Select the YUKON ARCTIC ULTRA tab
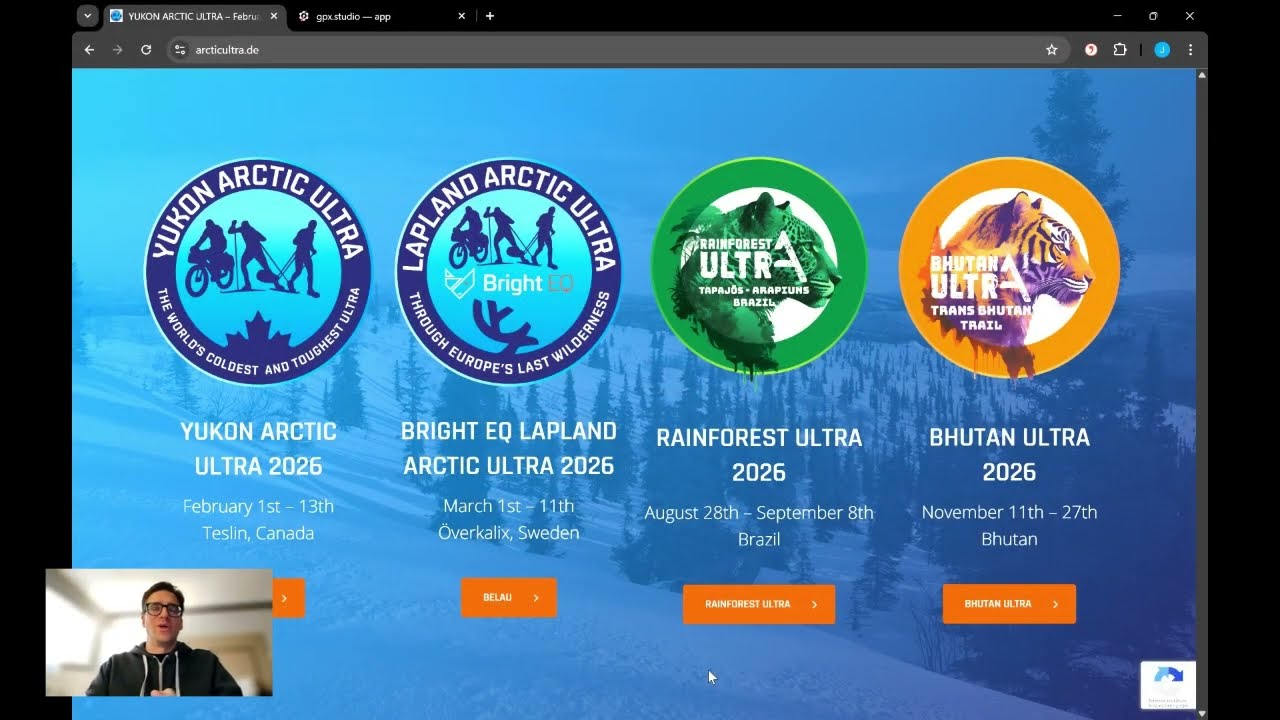The width and height of the screenshot is (1280, 720). pos(194,16)
